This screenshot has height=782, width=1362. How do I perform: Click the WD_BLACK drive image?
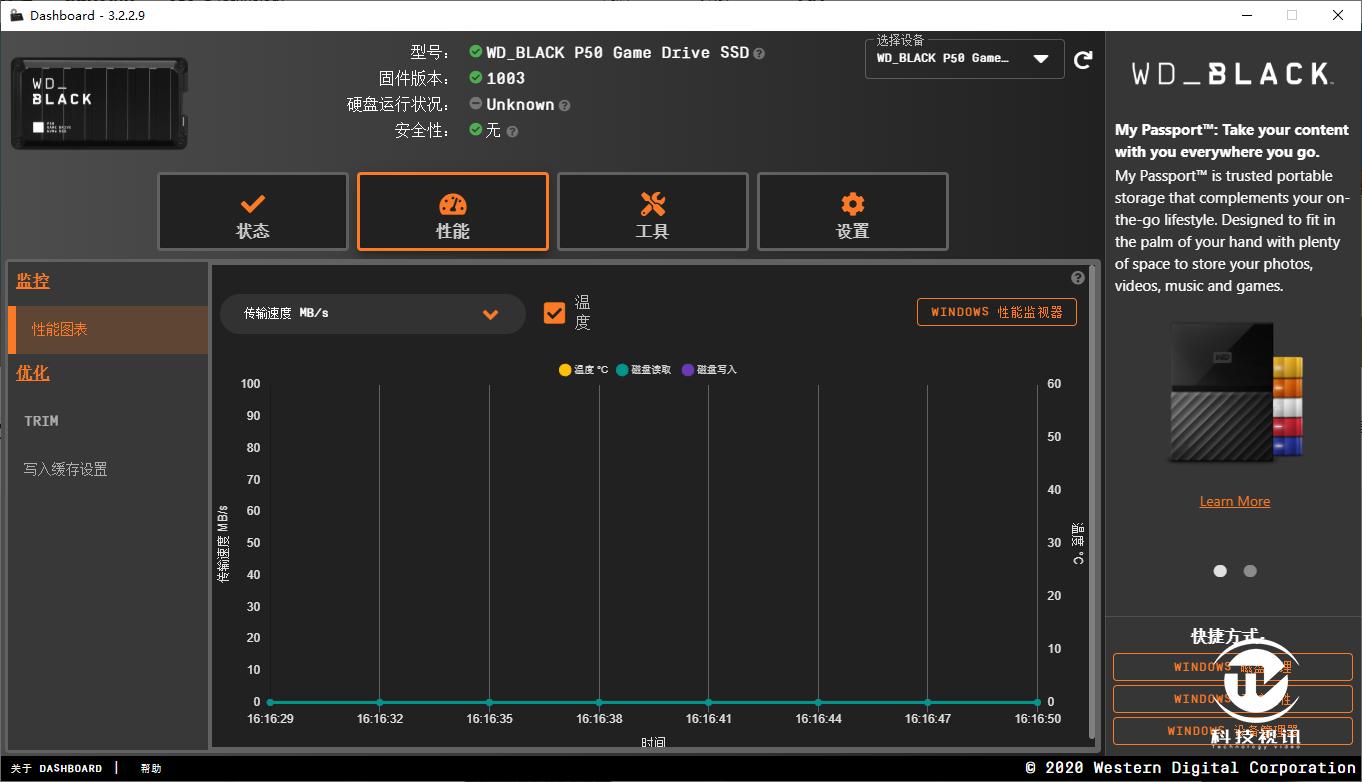[x=99, y=104]
